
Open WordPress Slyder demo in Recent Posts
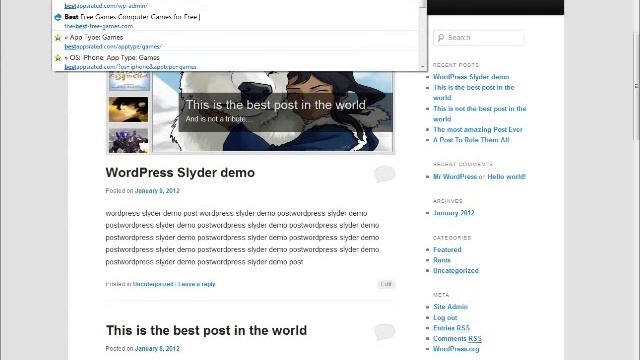[471, 77]
